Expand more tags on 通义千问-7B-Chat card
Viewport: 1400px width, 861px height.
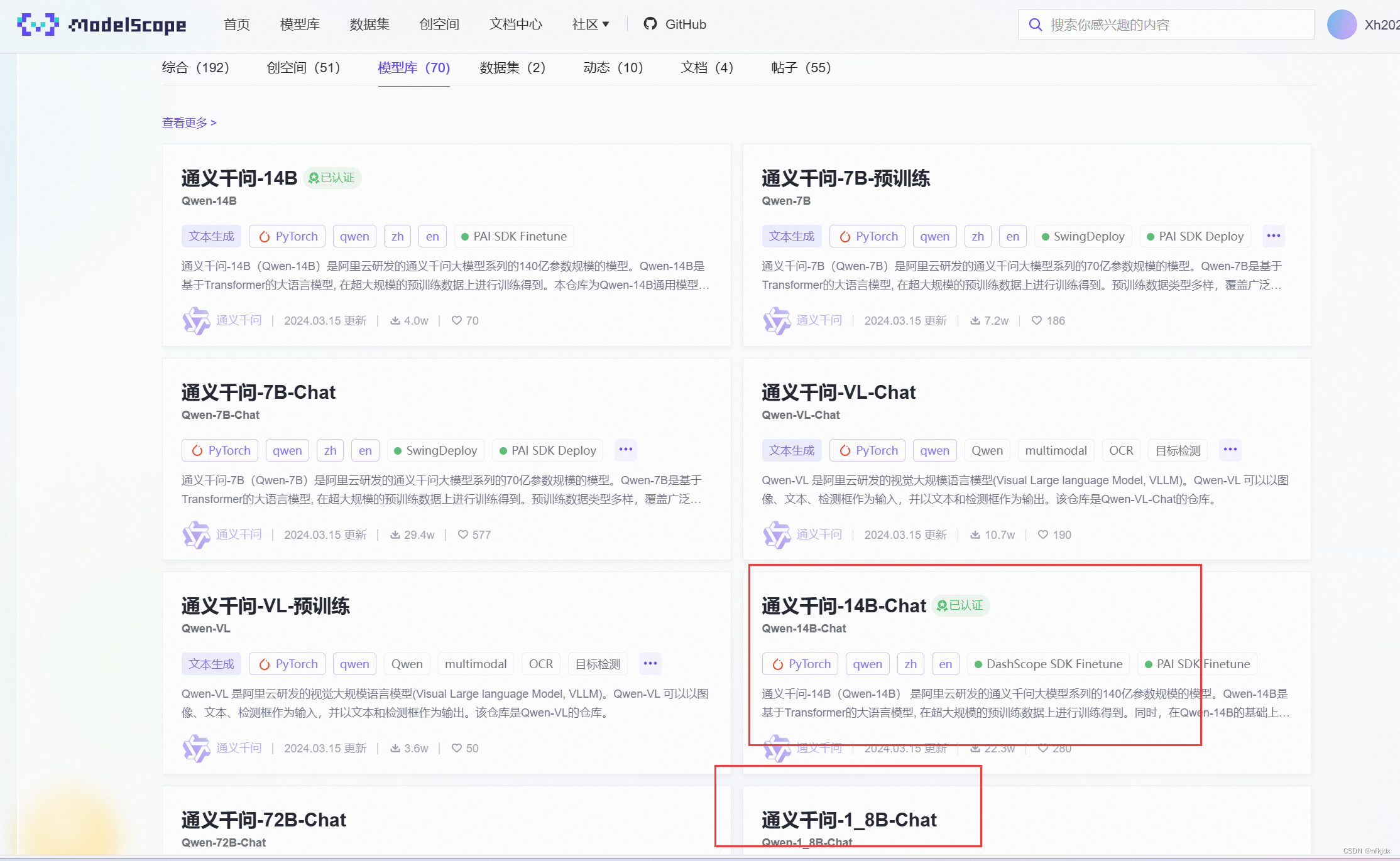[625, 450]
